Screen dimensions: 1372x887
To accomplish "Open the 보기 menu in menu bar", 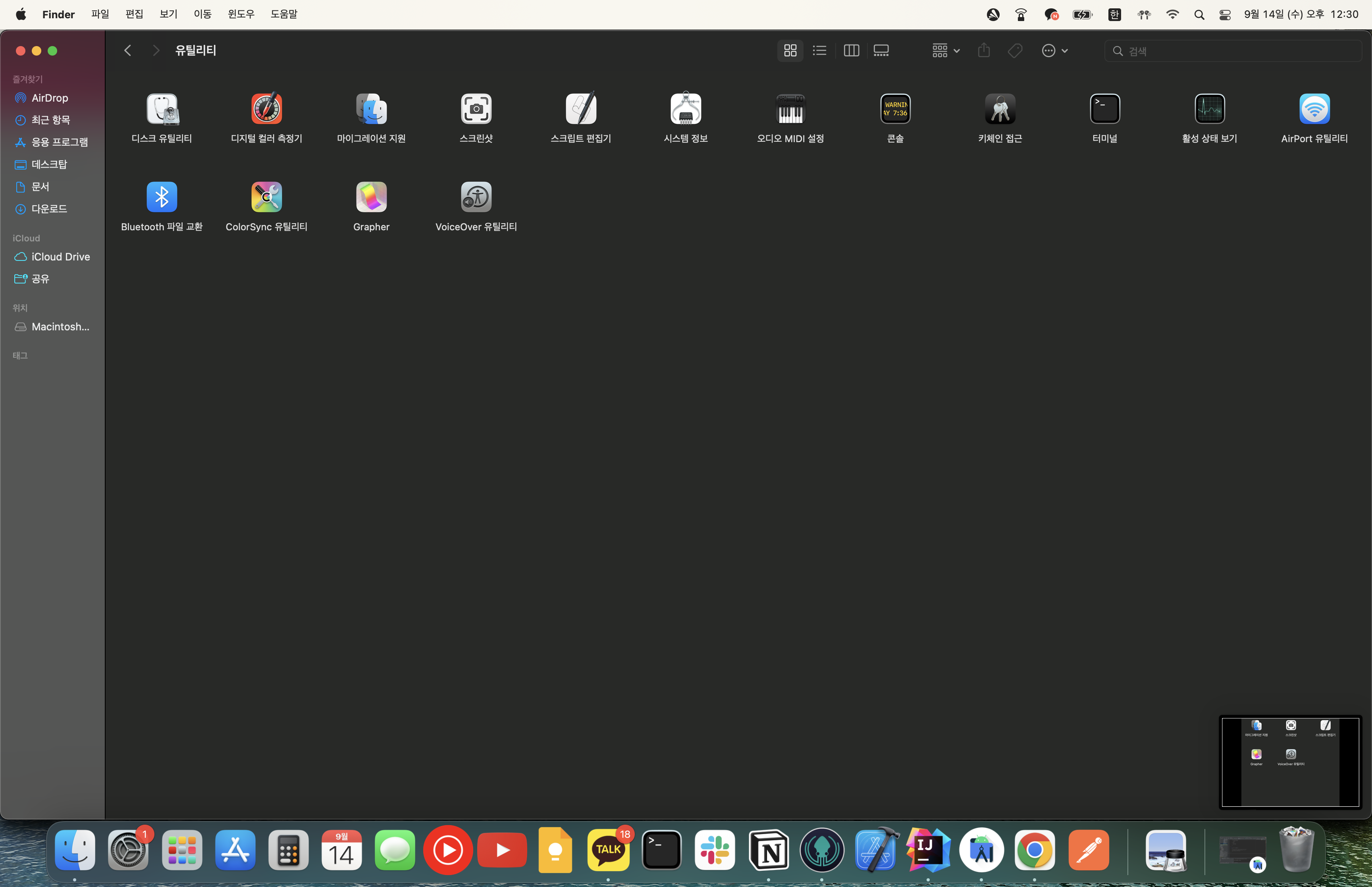I will (168, 14).
